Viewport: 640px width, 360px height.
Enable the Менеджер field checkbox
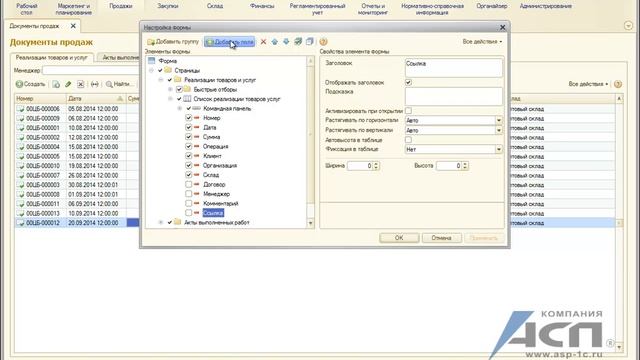click(x=189, y=194)
